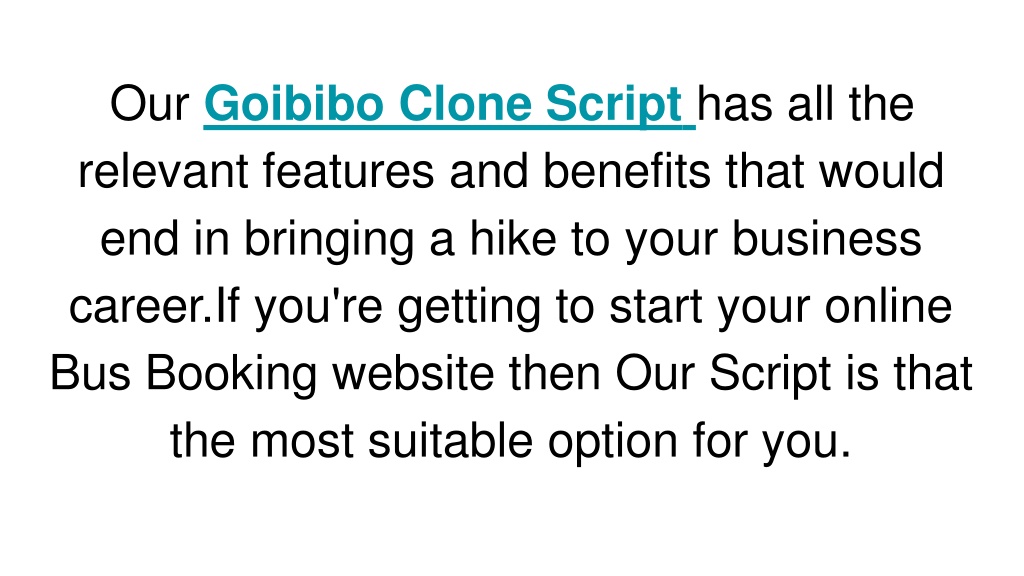The height and width of the screenshot is (576, 1024).
Task: Click the word "option" in the last line
Action: pos(613,441)
